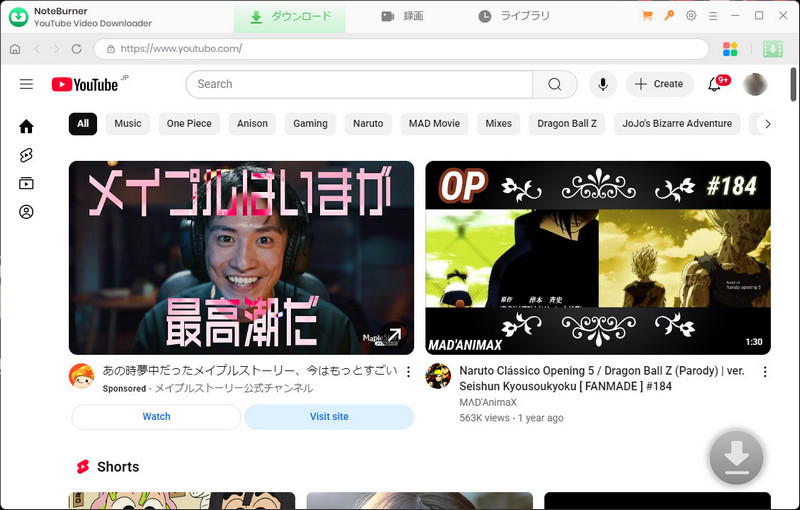Image resolution: width=800 pixels, height=510 pixels.
Task: Click the floating gray download button
Action: coord(736,457)
